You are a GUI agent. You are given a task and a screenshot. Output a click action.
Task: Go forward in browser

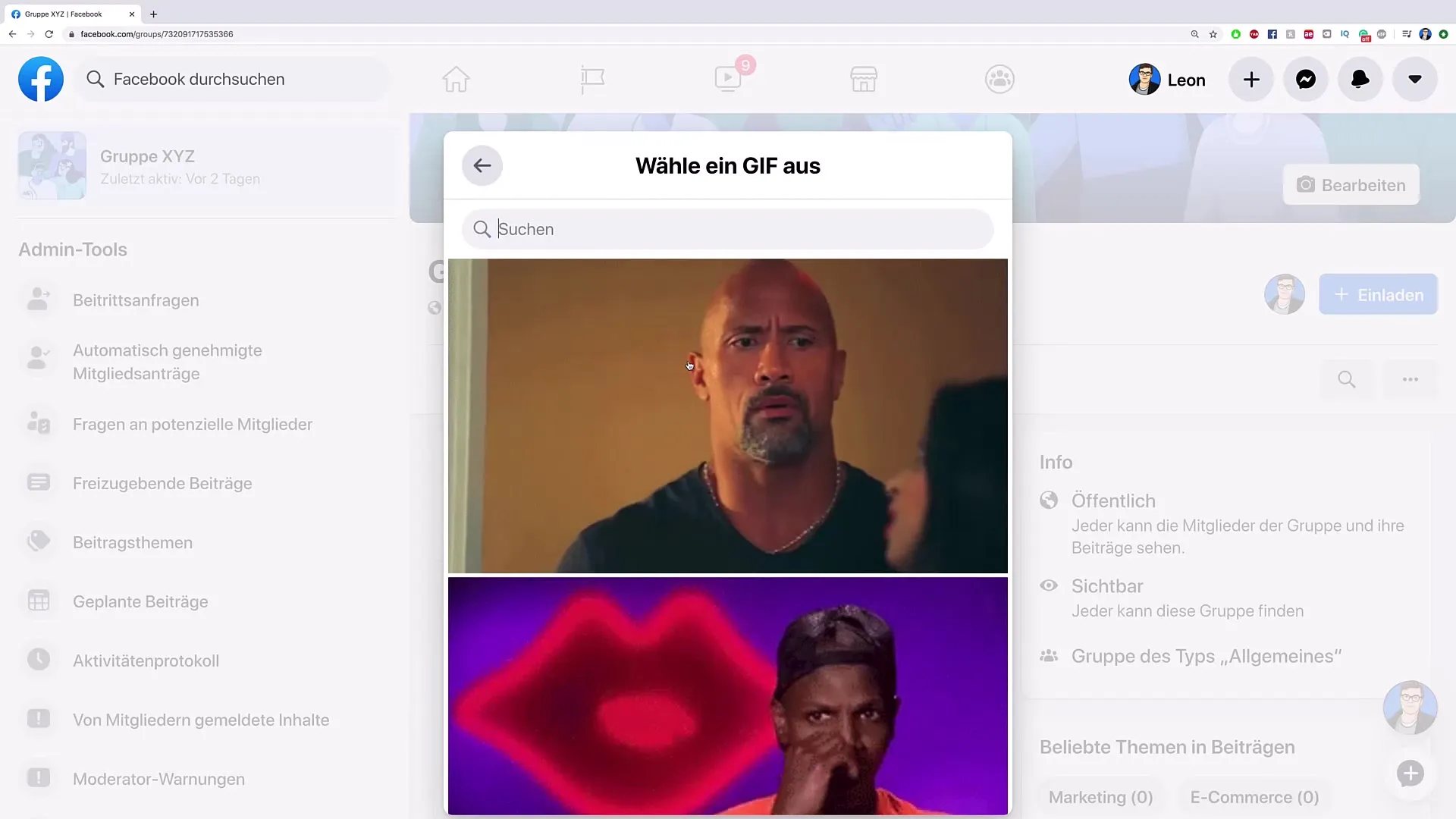tap(30, 34)
